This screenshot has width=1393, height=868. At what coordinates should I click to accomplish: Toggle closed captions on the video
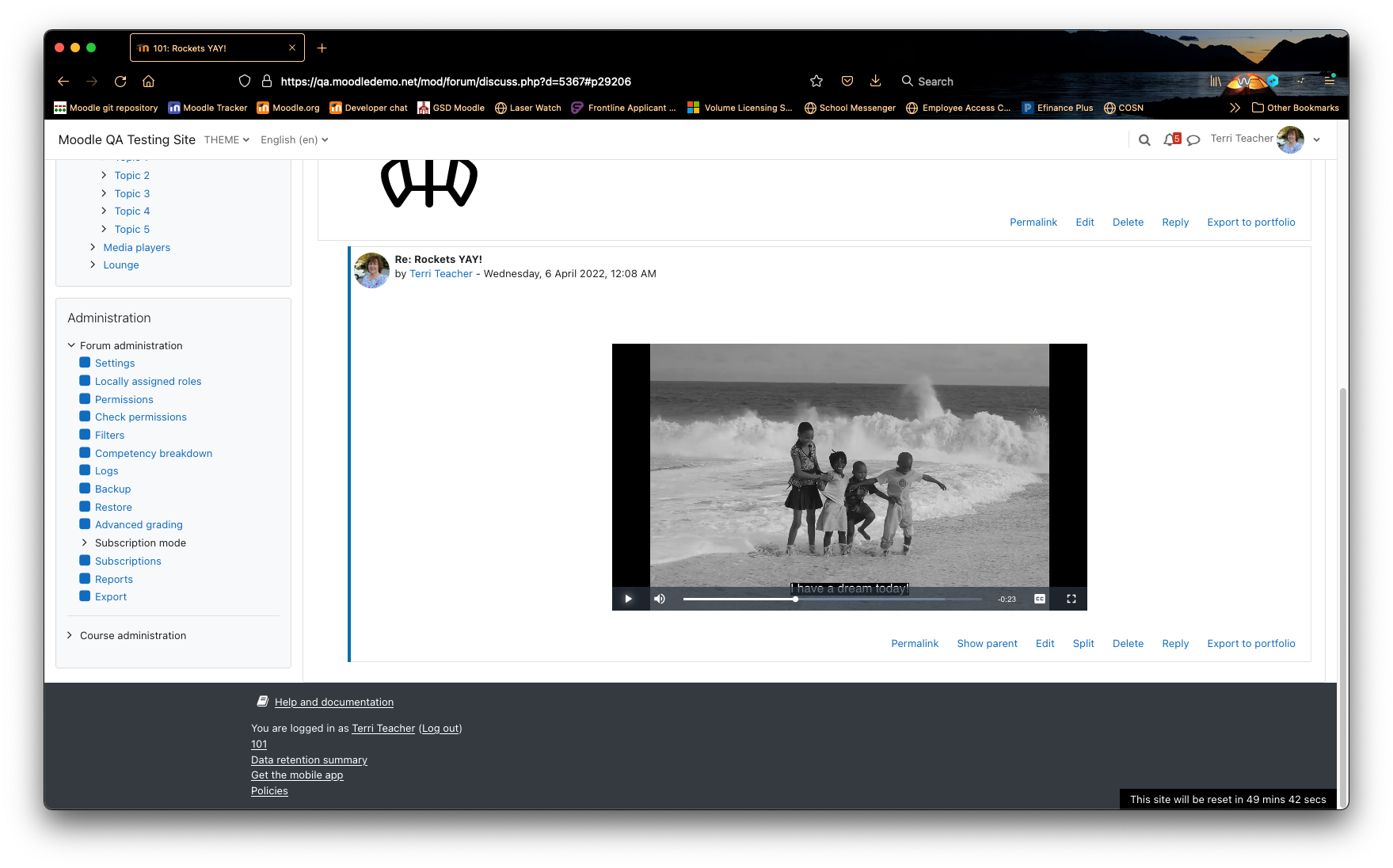click(x=1040, y=599)
